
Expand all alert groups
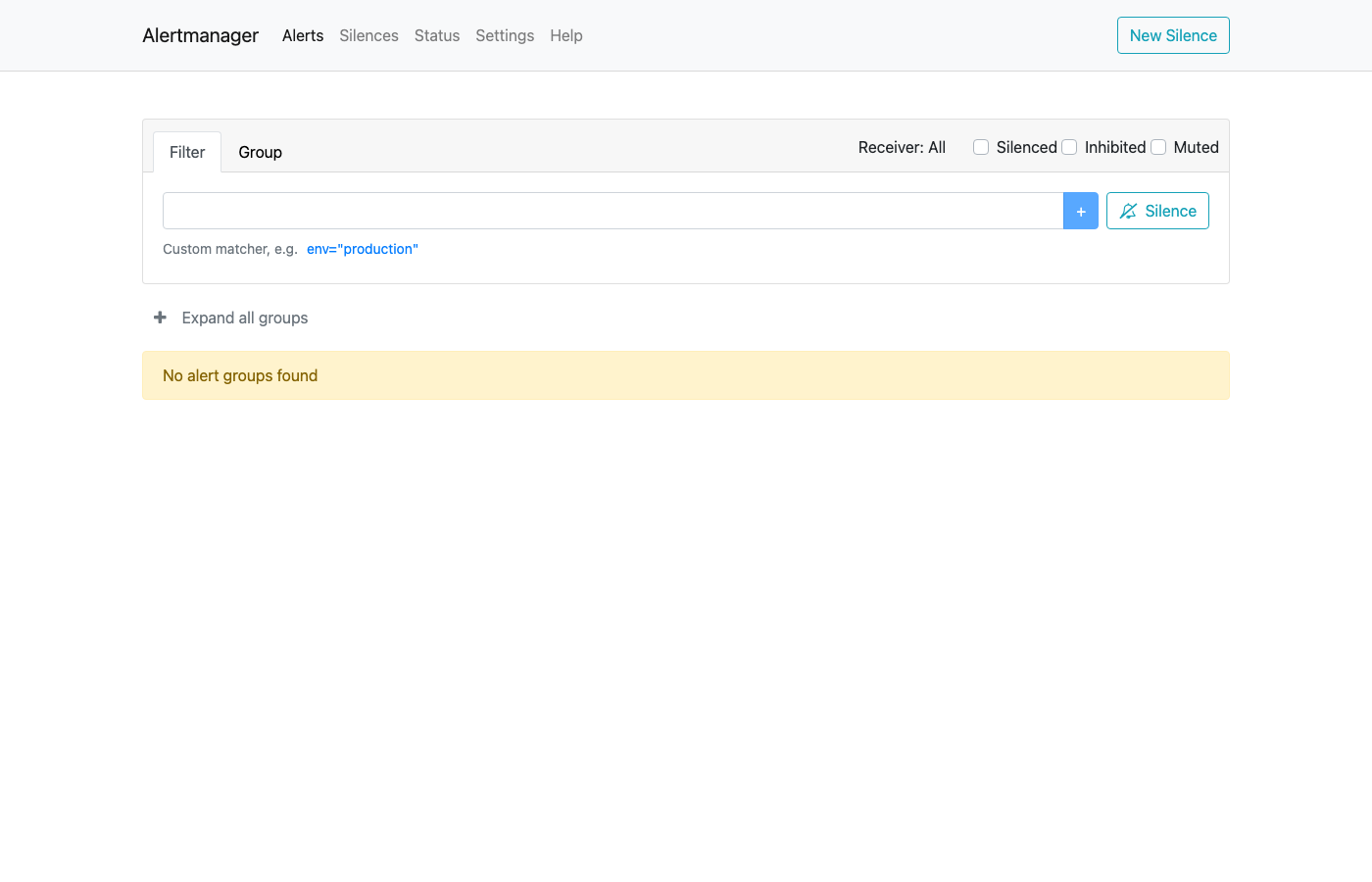pos(244,318)
